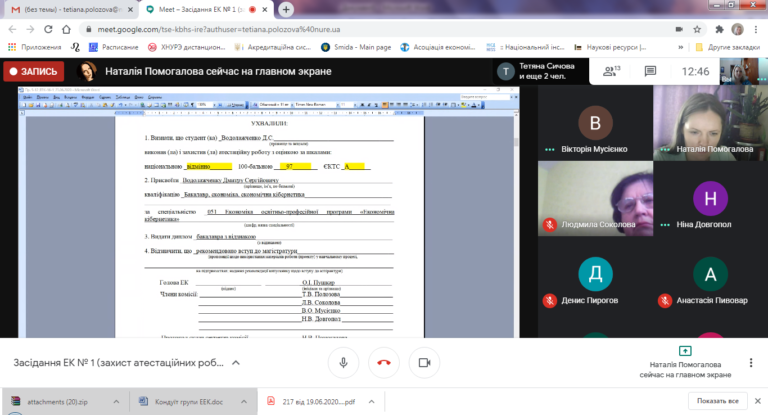This screenshot has width=768, height=415.
Task: Open Chrome extensions puzzle icon
Action: [x=719, y=29]
